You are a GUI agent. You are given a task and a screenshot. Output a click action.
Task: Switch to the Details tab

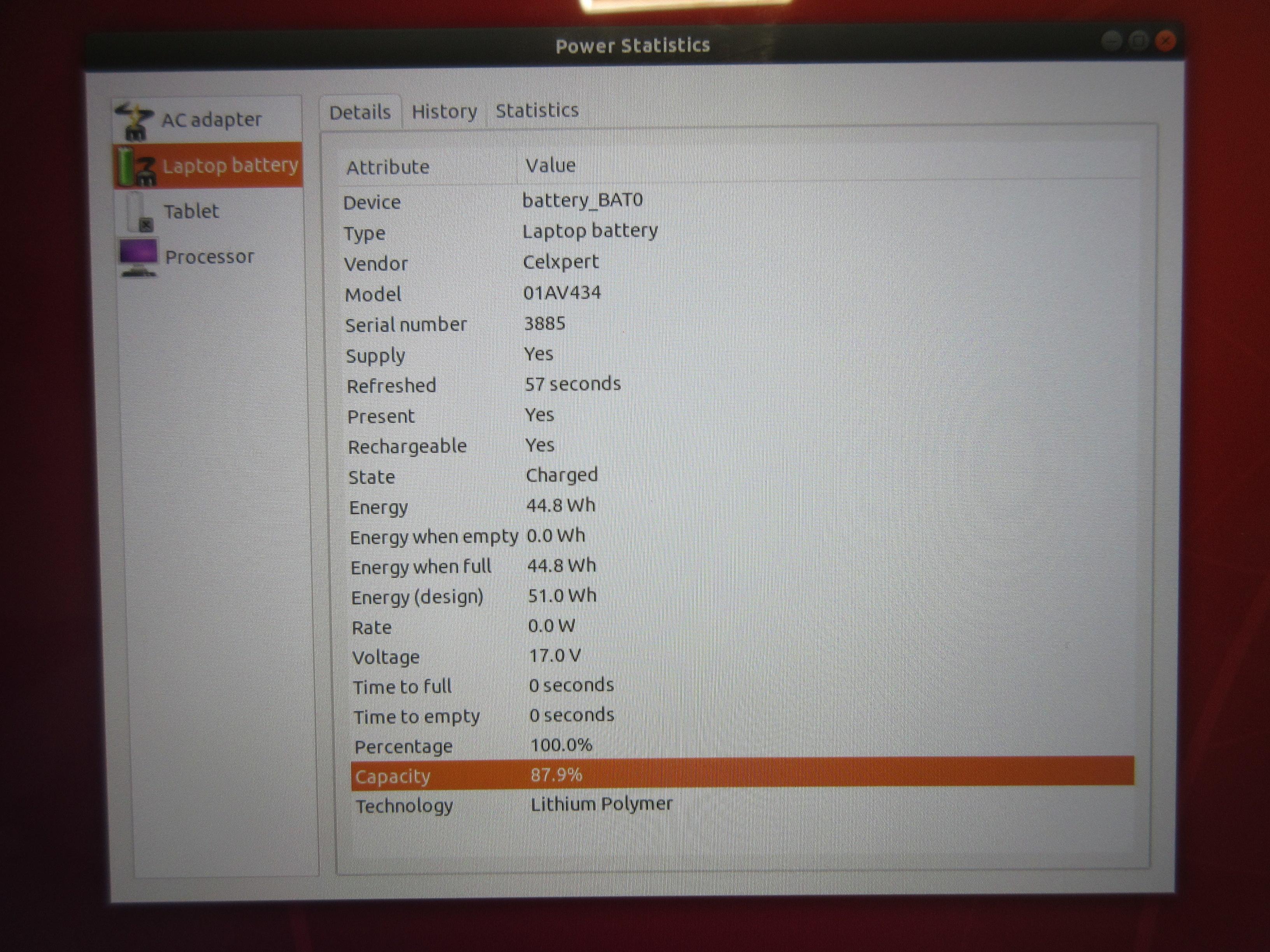360,112
